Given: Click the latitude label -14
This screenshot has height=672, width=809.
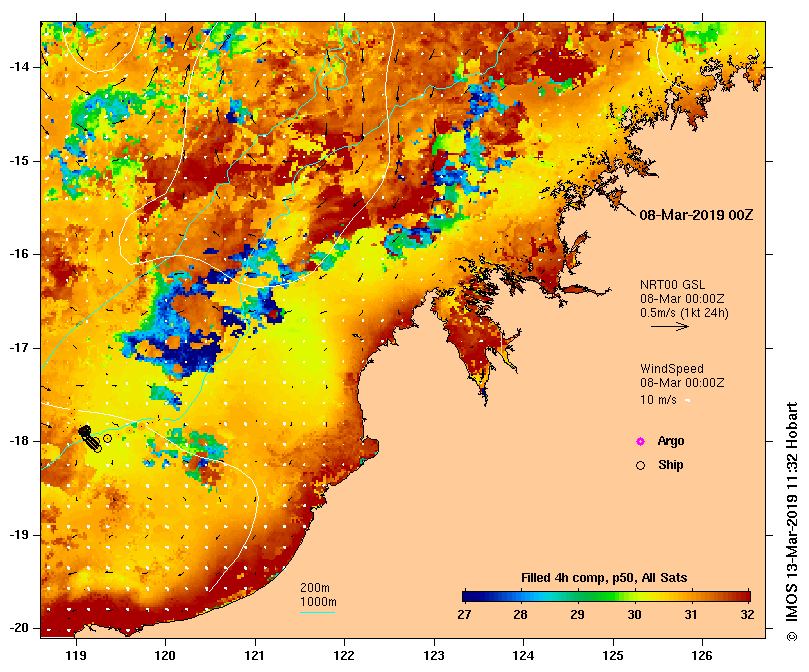Looking at the screenshot, I should click(x=19, y=67).
